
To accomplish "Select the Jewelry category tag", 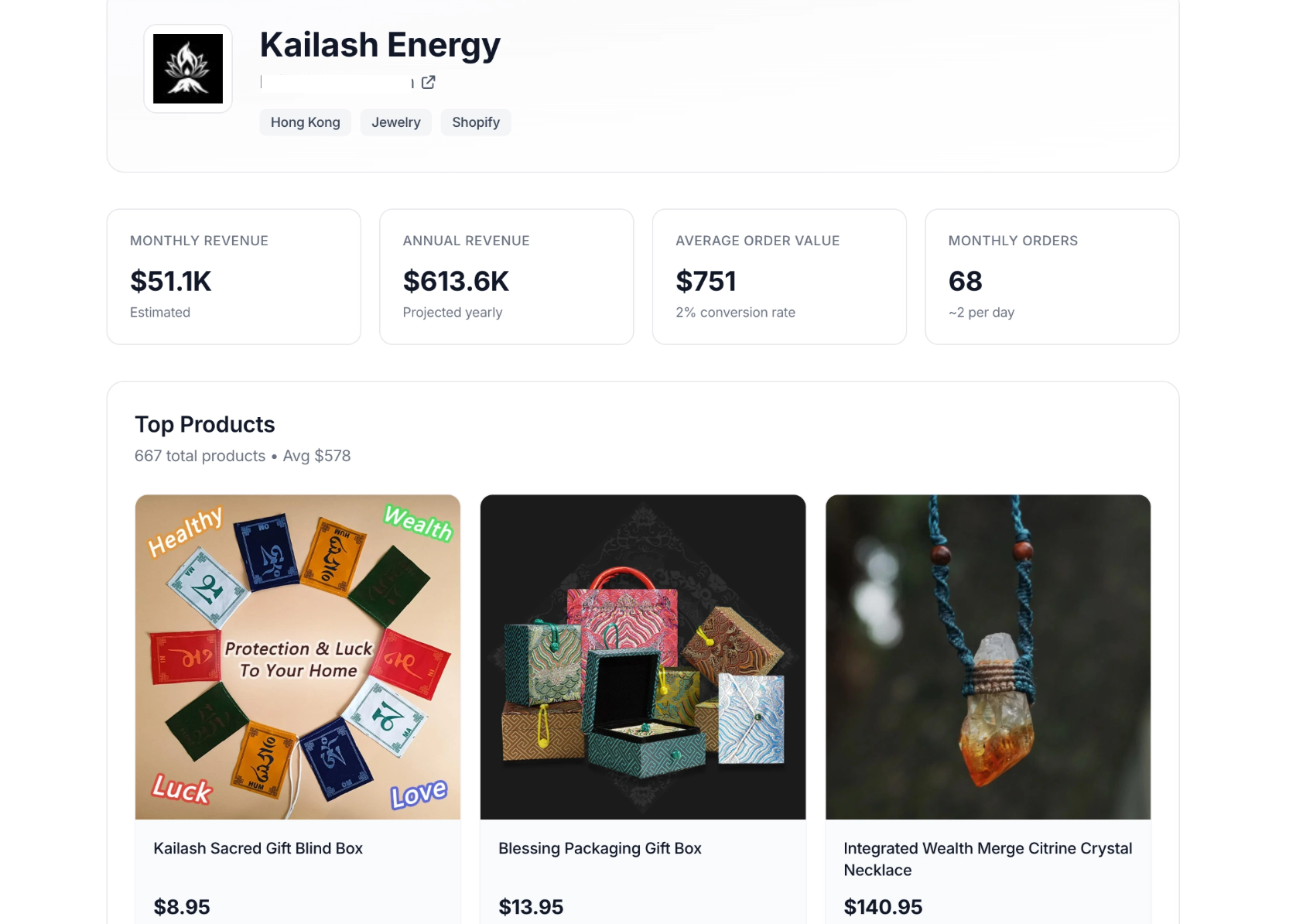I will [x=396, y=122].
